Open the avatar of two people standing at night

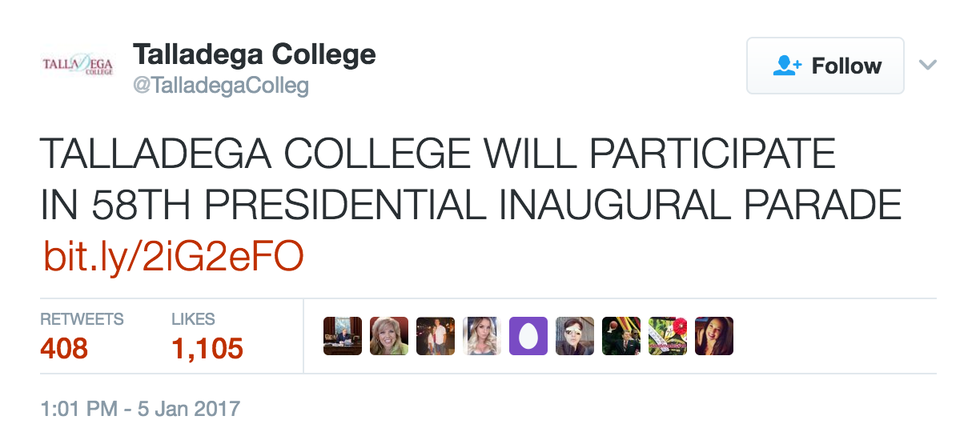point(435,336)
